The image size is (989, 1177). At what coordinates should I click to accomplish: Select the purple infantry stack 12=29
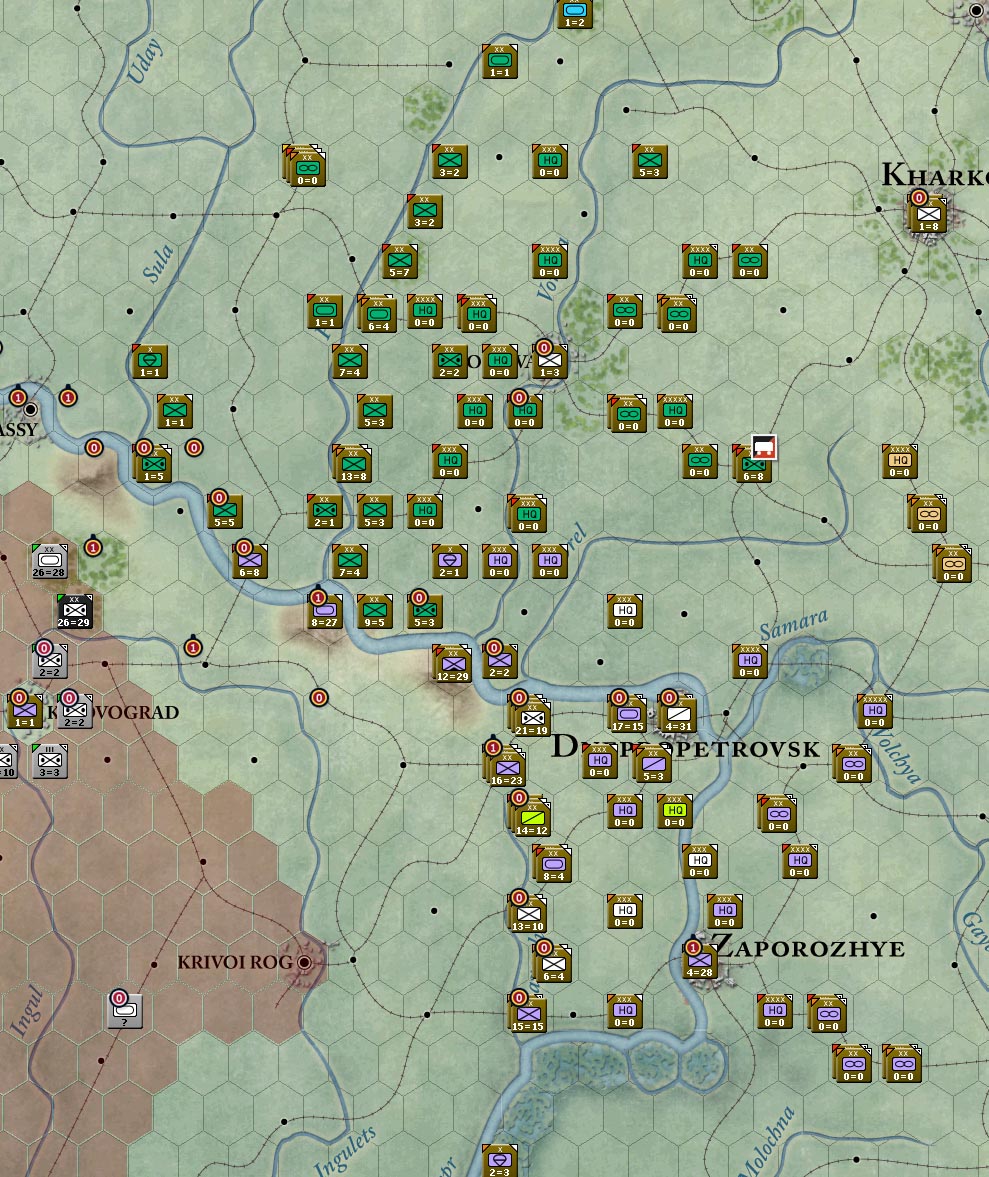point(452,664)
